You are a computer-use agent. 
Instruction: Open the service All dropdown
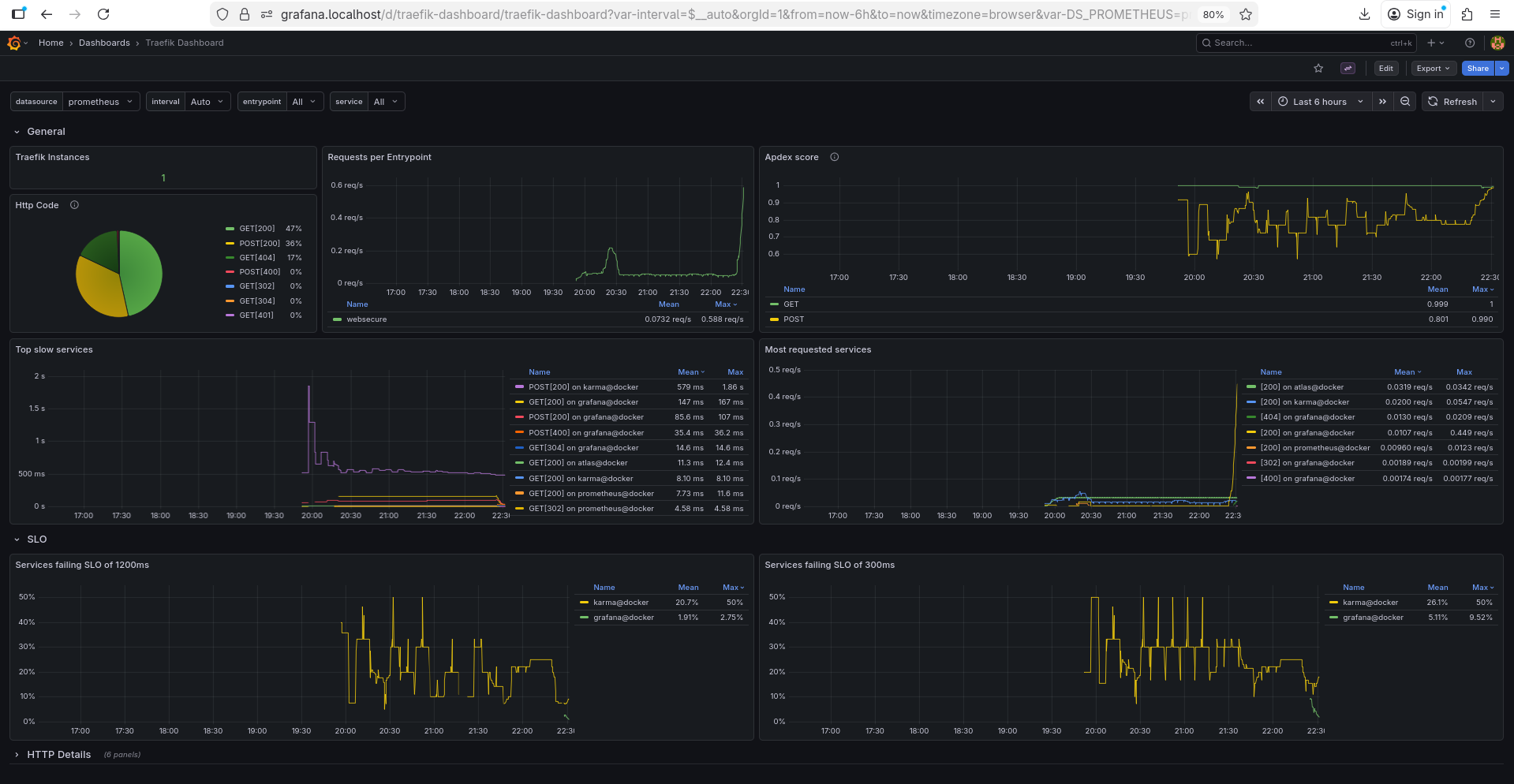[x=386, y=102]
